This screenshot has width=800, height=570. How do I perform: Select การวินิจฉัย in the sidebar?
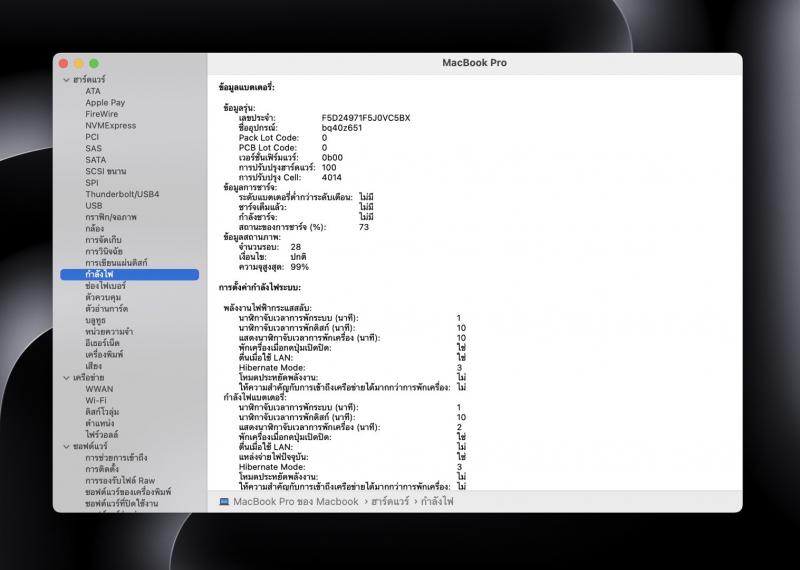click(104, 252)
